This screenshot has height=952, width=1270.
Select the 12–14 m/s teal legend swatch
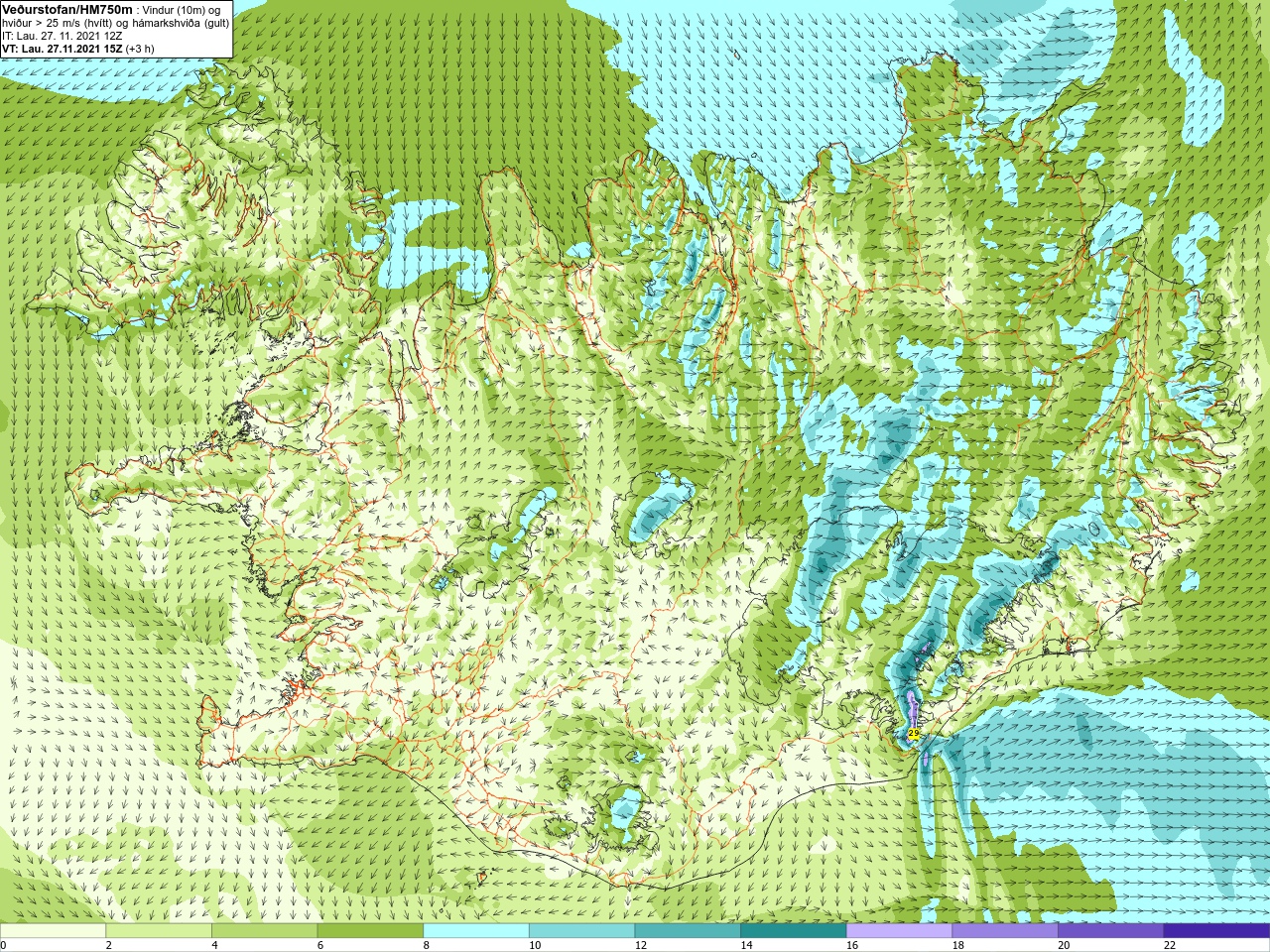tap(688, 931)
